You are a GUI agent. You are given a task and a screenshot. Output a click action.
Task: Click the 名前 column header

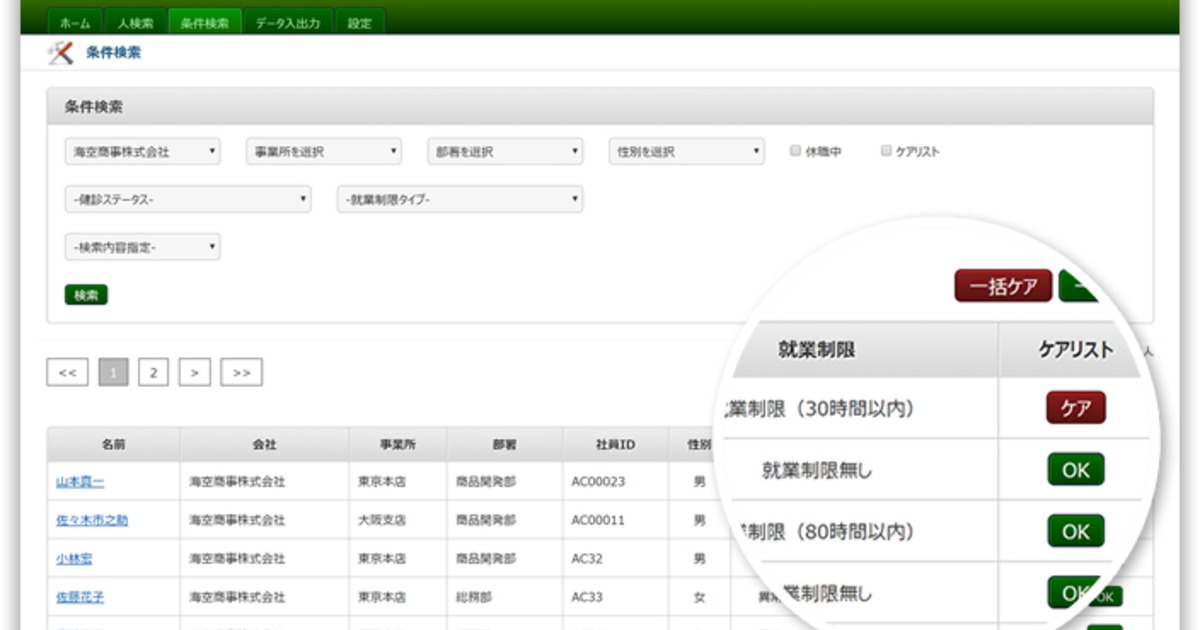click(113, 443)
